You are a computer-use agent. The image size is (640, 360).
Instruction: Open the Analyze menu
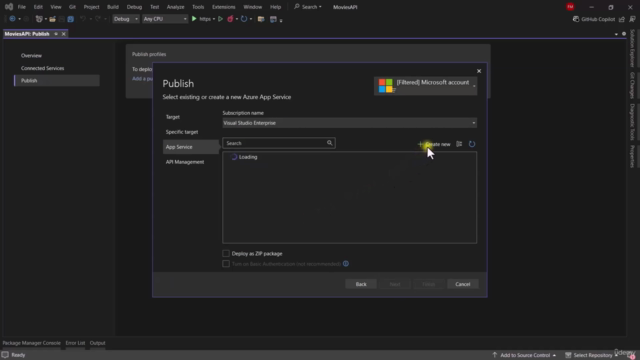pos(176,7)
